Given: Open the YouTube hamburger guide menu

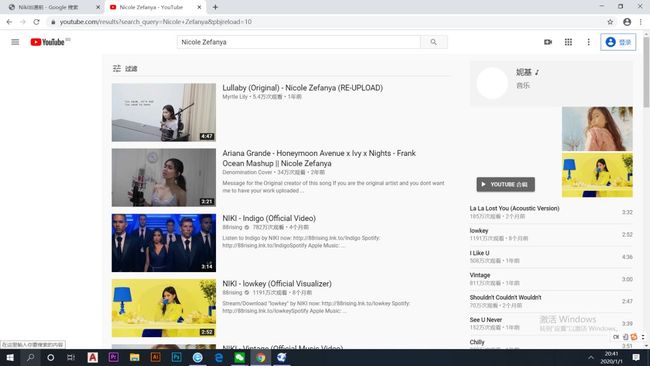Looking at the screenshot, I should (15, 42).
